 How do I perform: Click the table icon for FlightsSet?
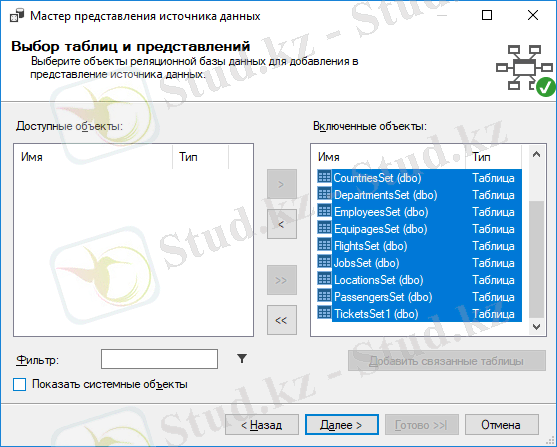324,246
